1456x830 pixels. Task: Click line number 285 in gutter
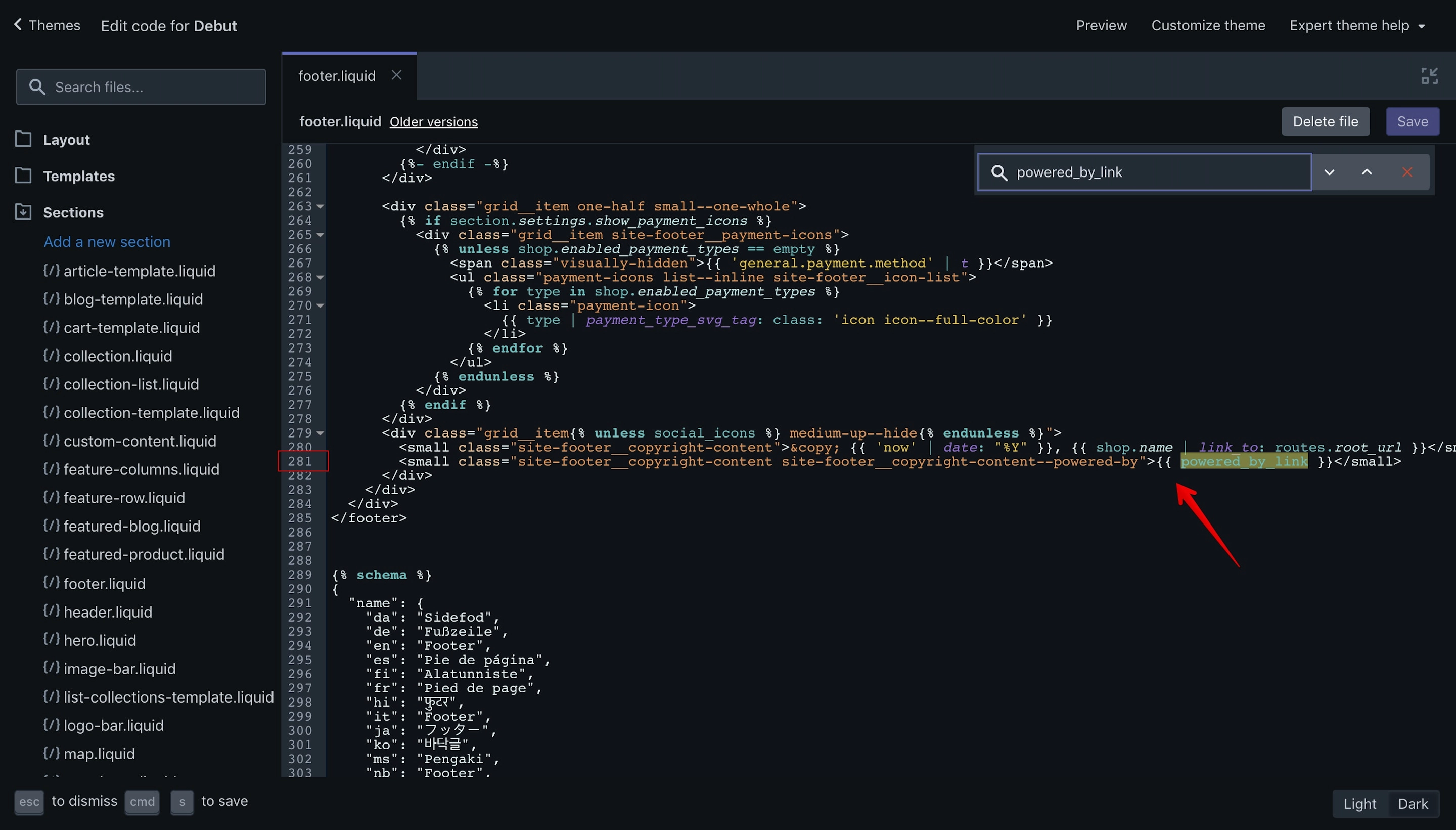click(x=300, y=518)
